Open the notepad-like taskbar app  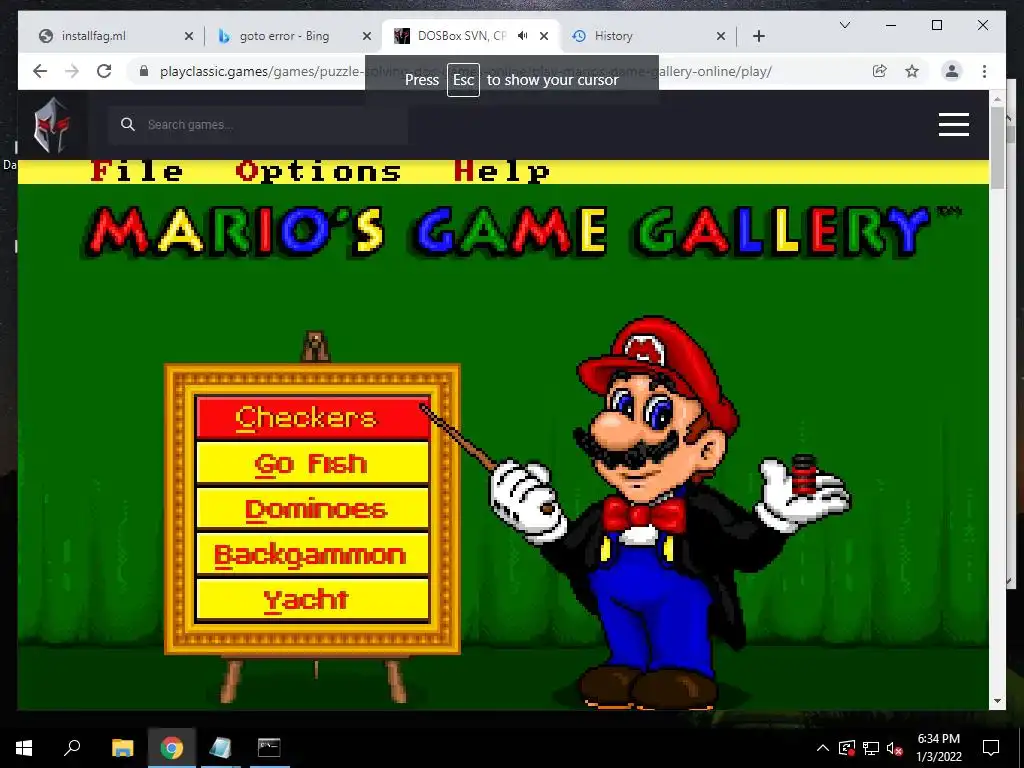pyautogui.click(x=220, y=747)
